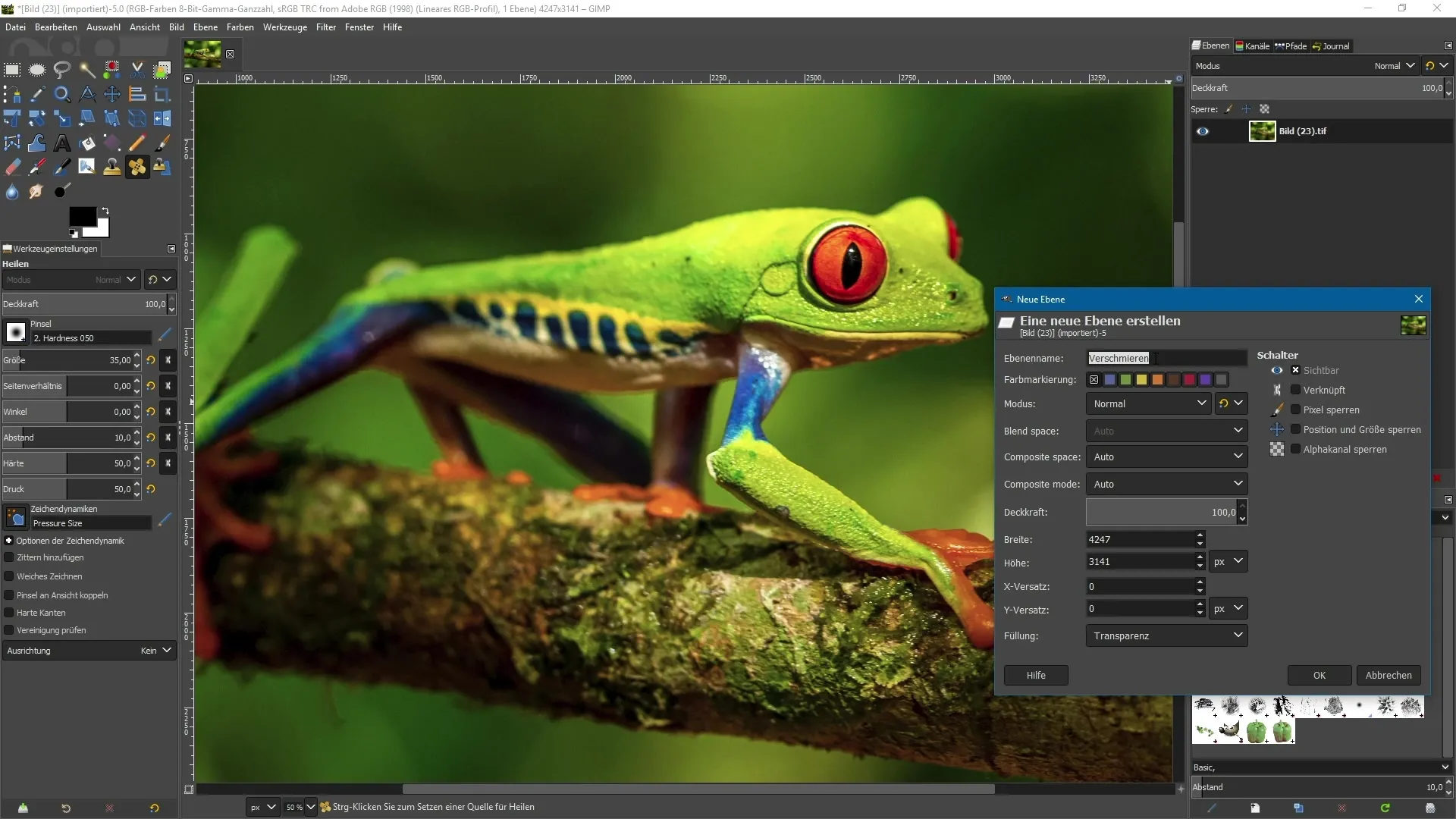Select the Airbrush tool
Screen dimensions: 1456x819
coord(37,168)
